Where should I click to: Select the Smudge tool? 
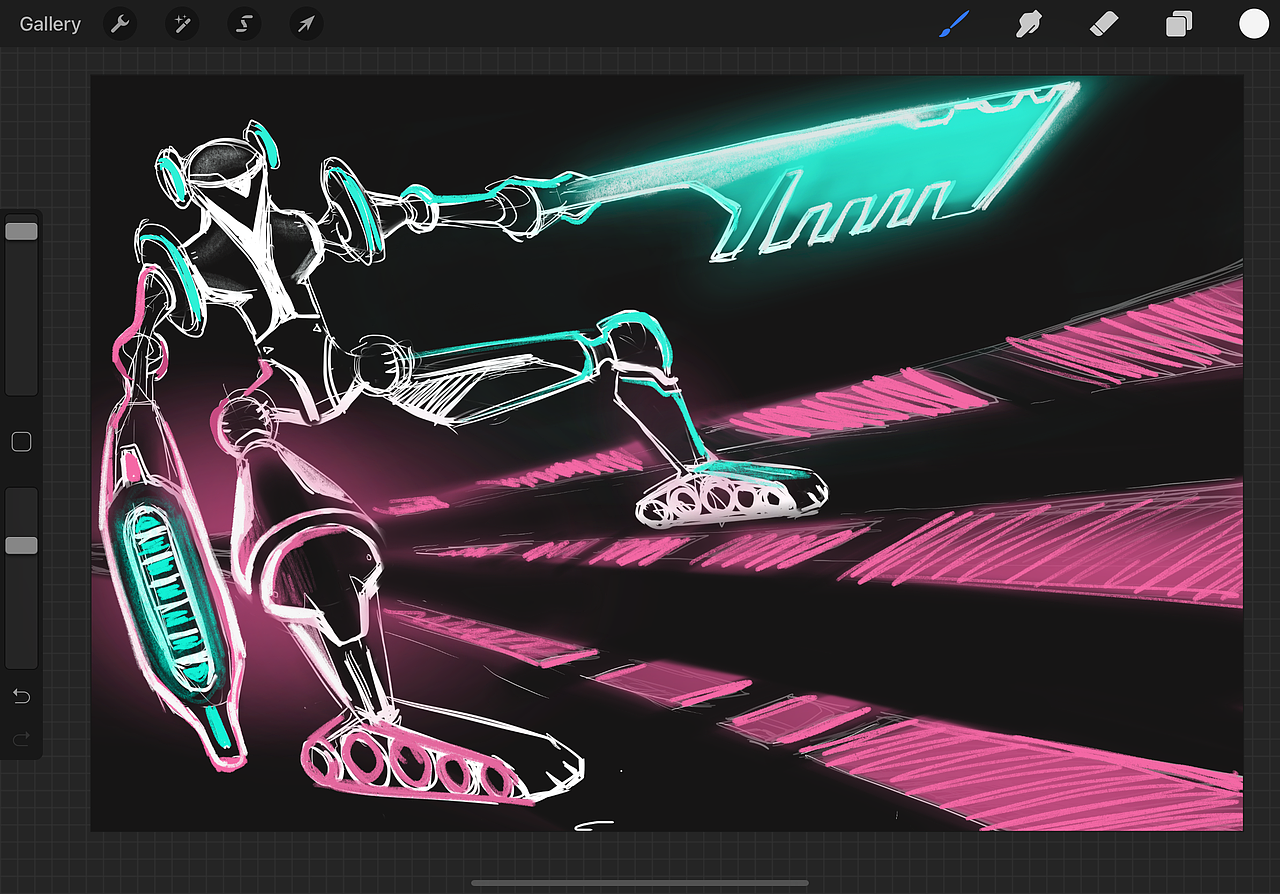pyautogui.click(x=1029, y=24)
